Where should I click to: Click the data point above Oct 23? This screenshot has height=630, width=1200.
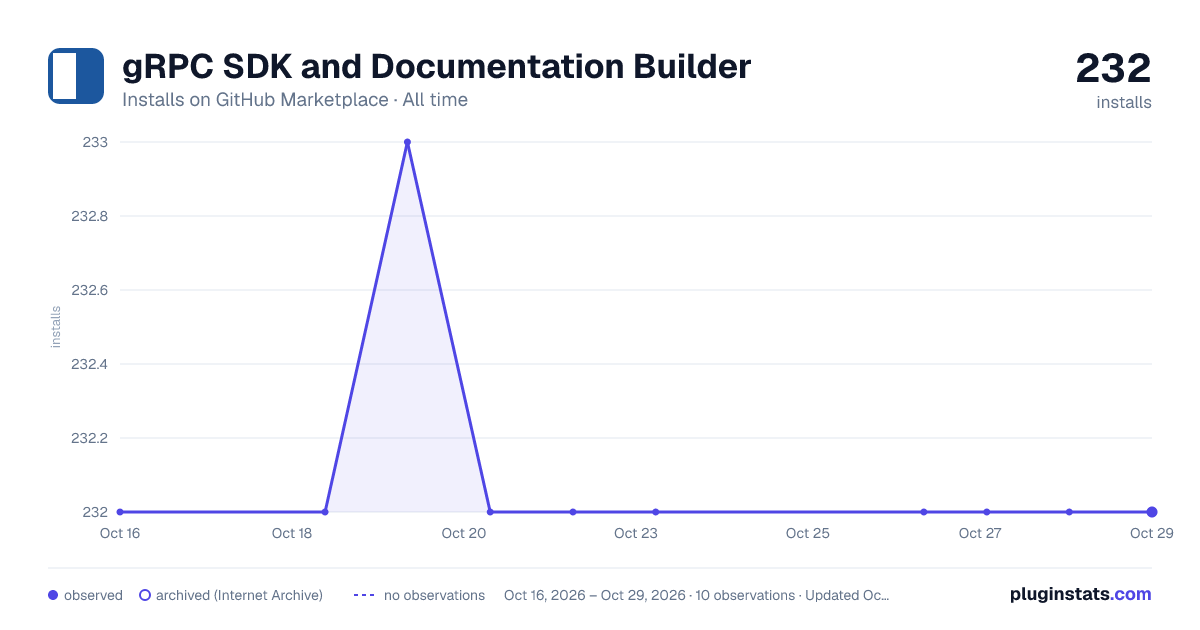click(x=655, y=512)
